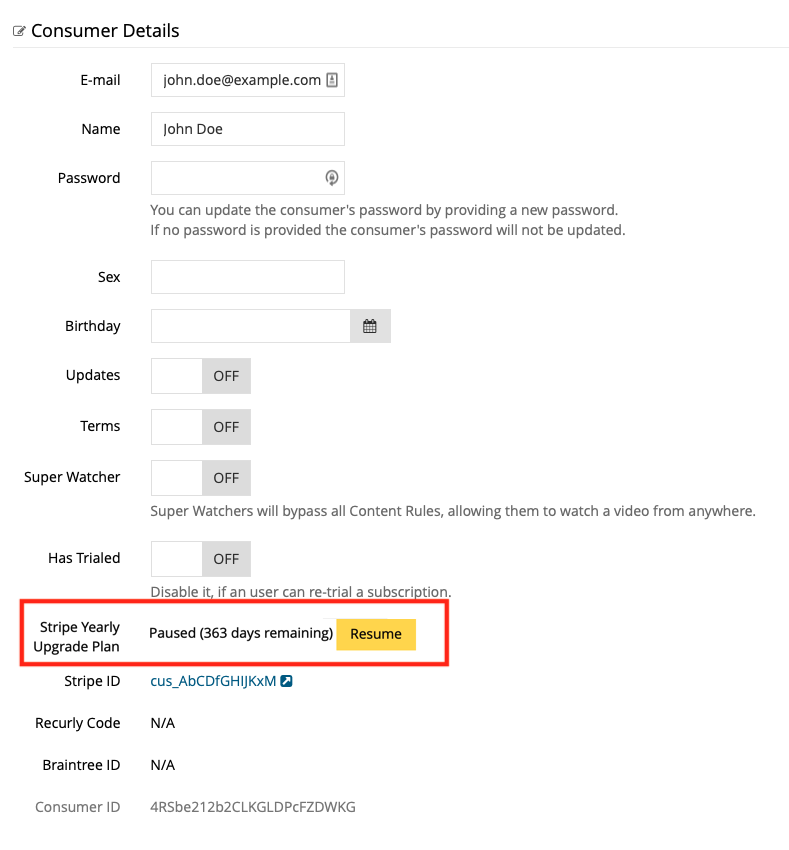
Task: Click the password manager icon in Password field
Action: pos(332,177)
